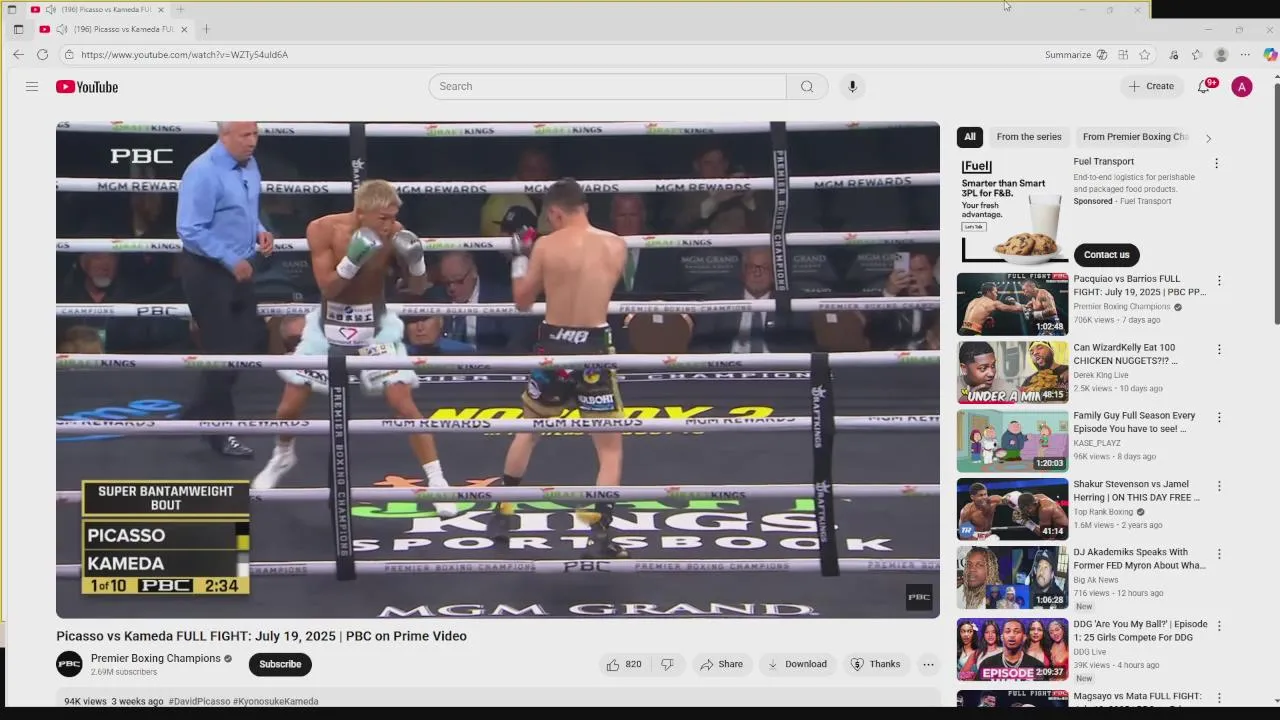Click the magnifier search button

(807, 86)
